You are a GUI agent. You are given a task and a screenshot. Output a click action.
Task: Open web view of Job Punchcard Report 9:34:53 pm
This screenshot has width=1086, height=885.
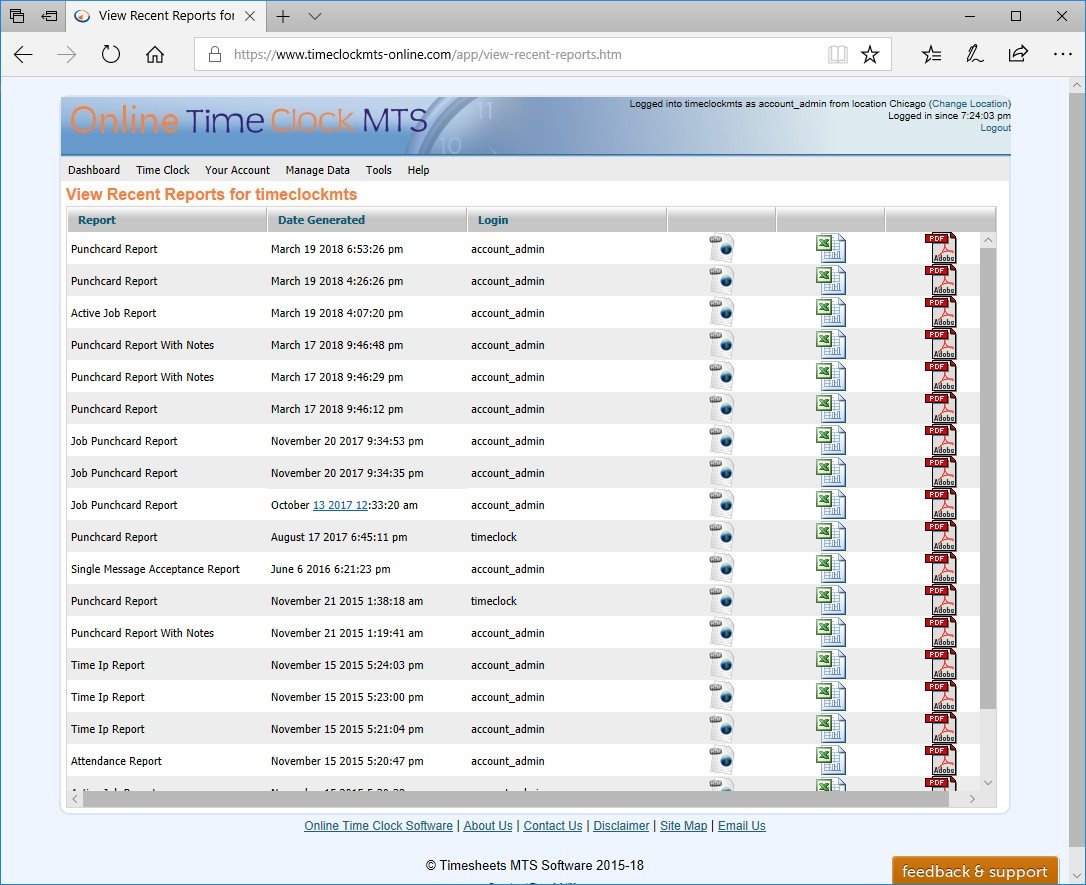pos(722,440)
